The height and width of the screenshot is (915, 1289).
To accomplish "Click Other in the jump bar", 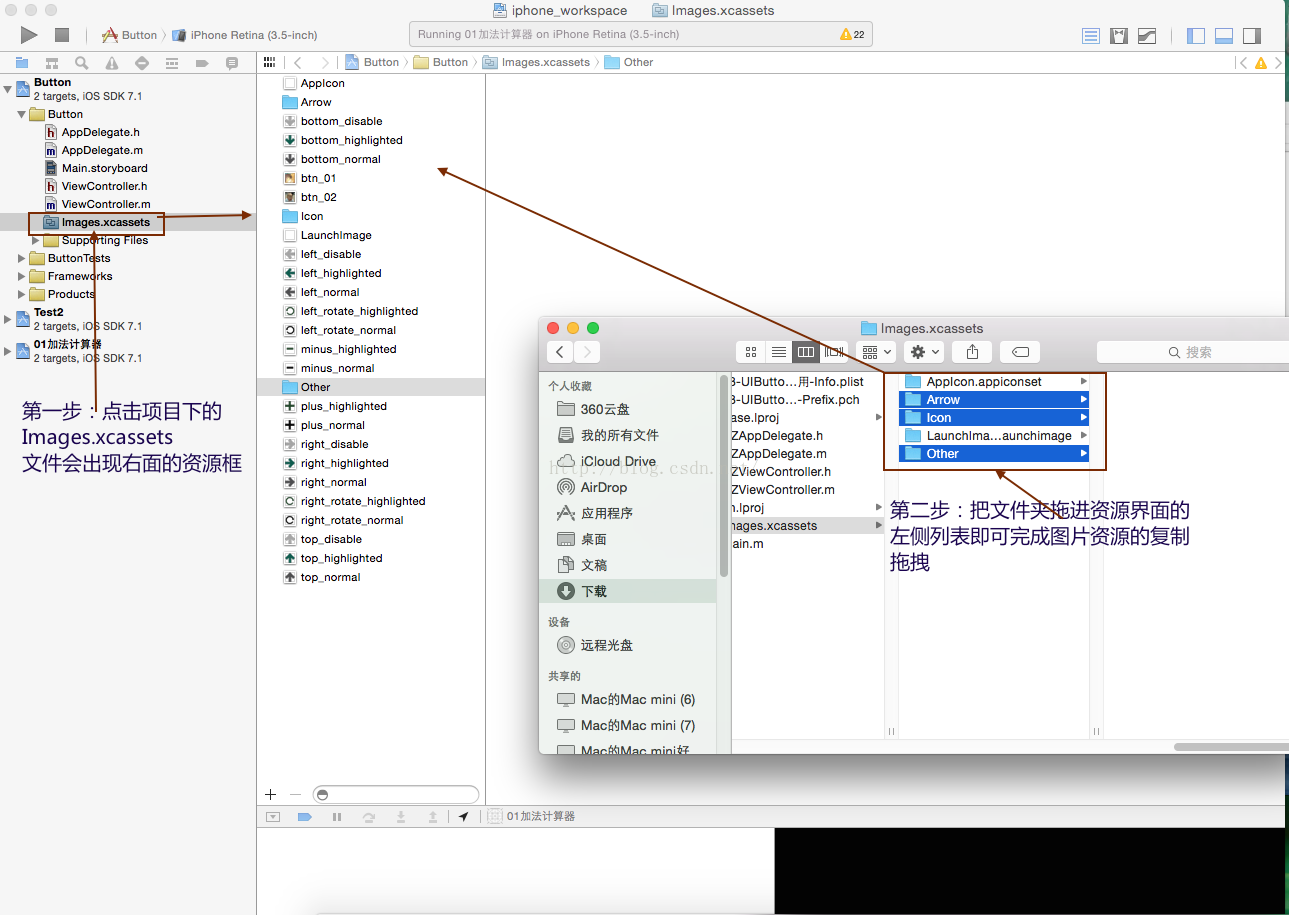I will (630, 62).
